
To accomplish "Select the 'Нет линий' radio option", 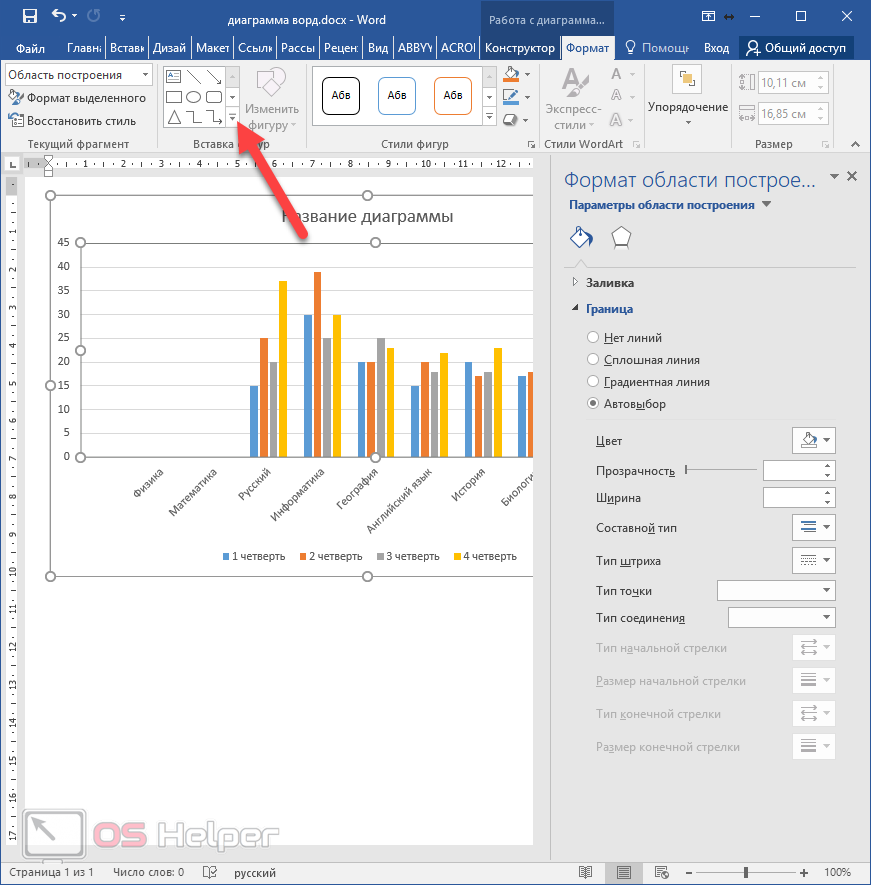I will pyautogui.click(x=594, y=338).
